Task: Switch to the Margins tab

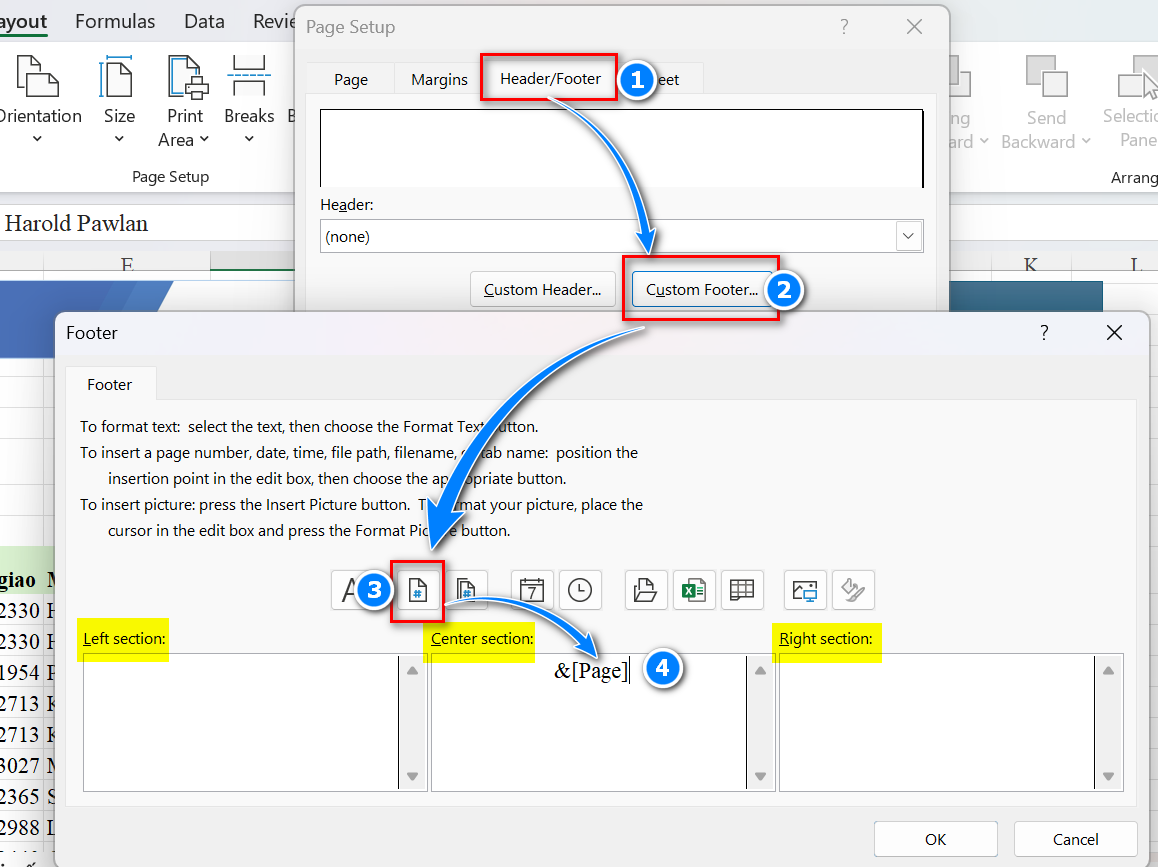Action: point(439,80)
